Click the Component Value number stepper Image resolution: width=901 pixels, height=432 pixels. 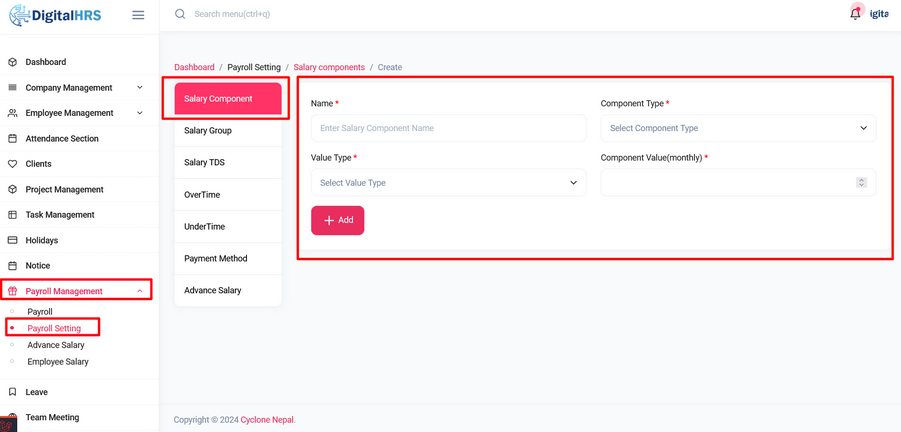tap(861, 183)
